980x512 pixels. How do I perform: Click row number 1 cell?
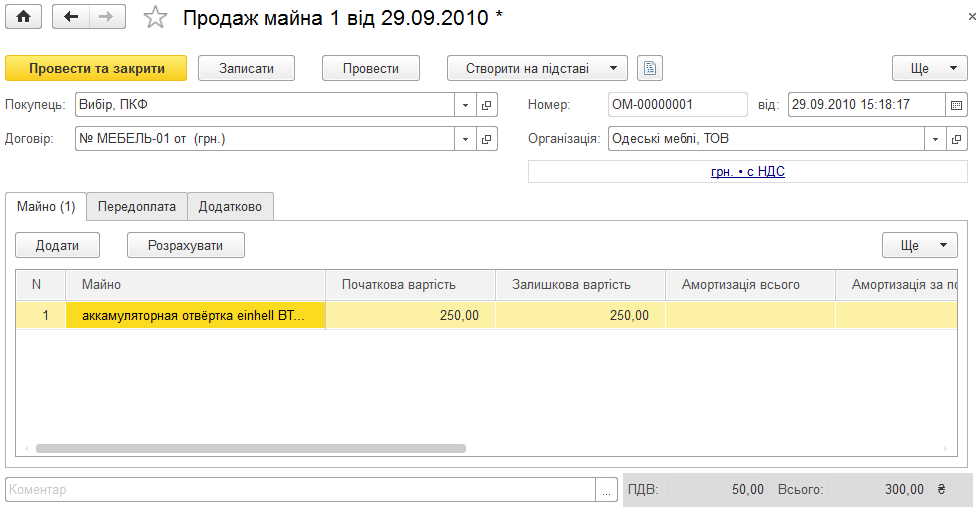40,315
